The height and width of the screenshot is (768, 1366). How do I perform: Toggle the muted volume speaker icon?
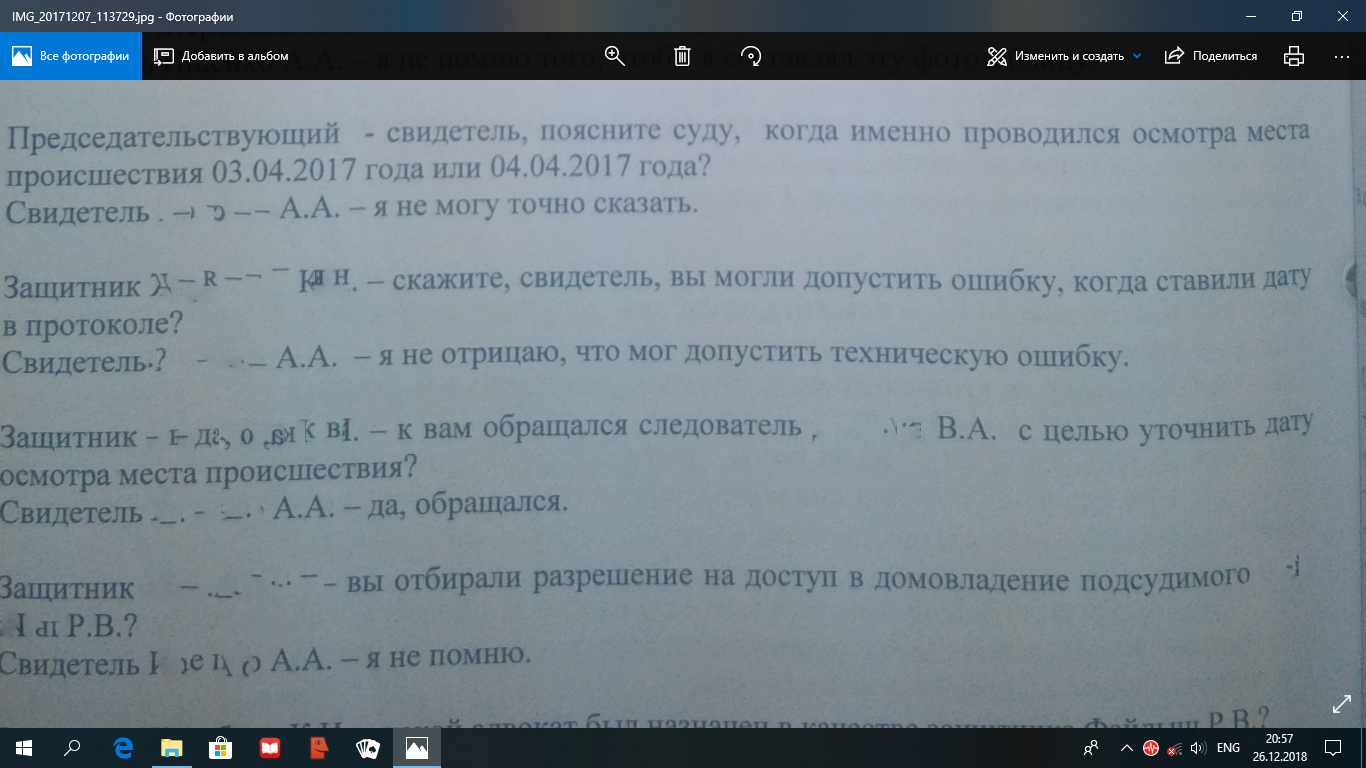point(1199,747)
